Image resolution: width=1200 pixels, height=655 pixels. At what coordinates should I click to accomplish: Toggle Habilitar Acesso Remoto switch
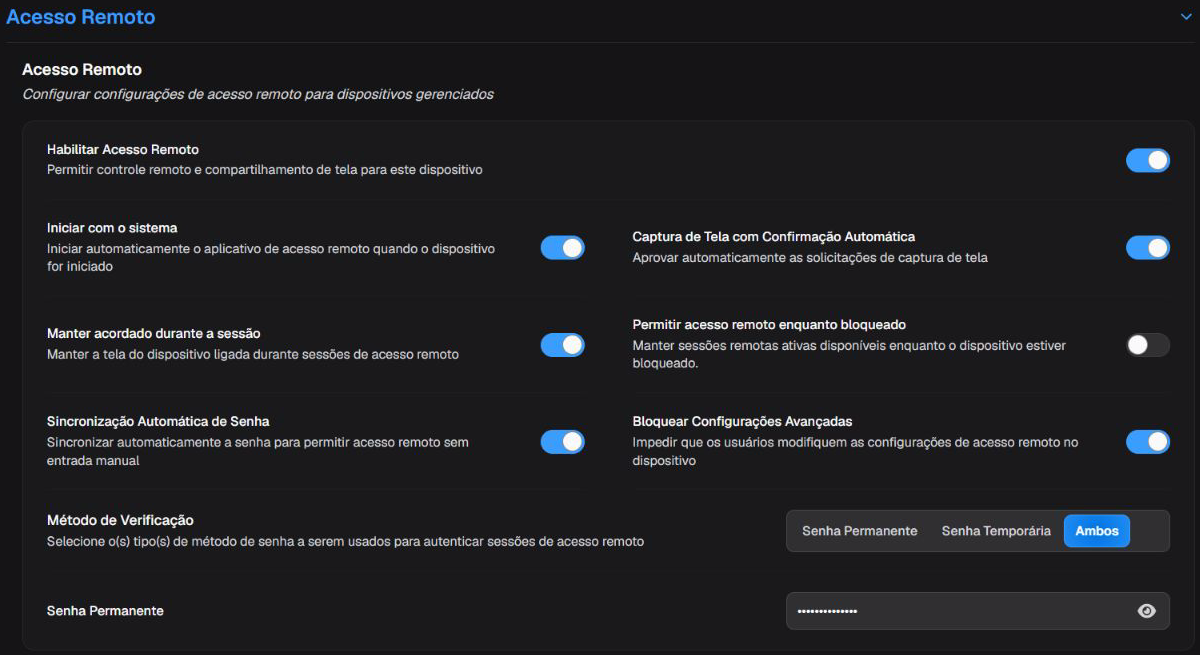click(1148, 160)
